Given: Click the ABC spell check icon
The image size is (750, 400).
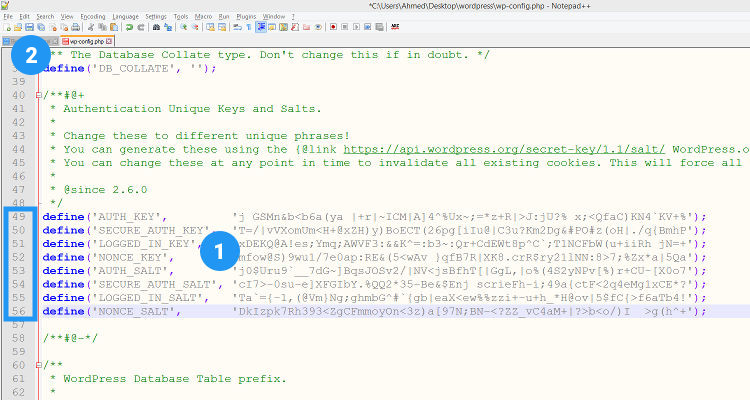Looking at the screenshot, I should pyautogui.click(x=395, y=27).
